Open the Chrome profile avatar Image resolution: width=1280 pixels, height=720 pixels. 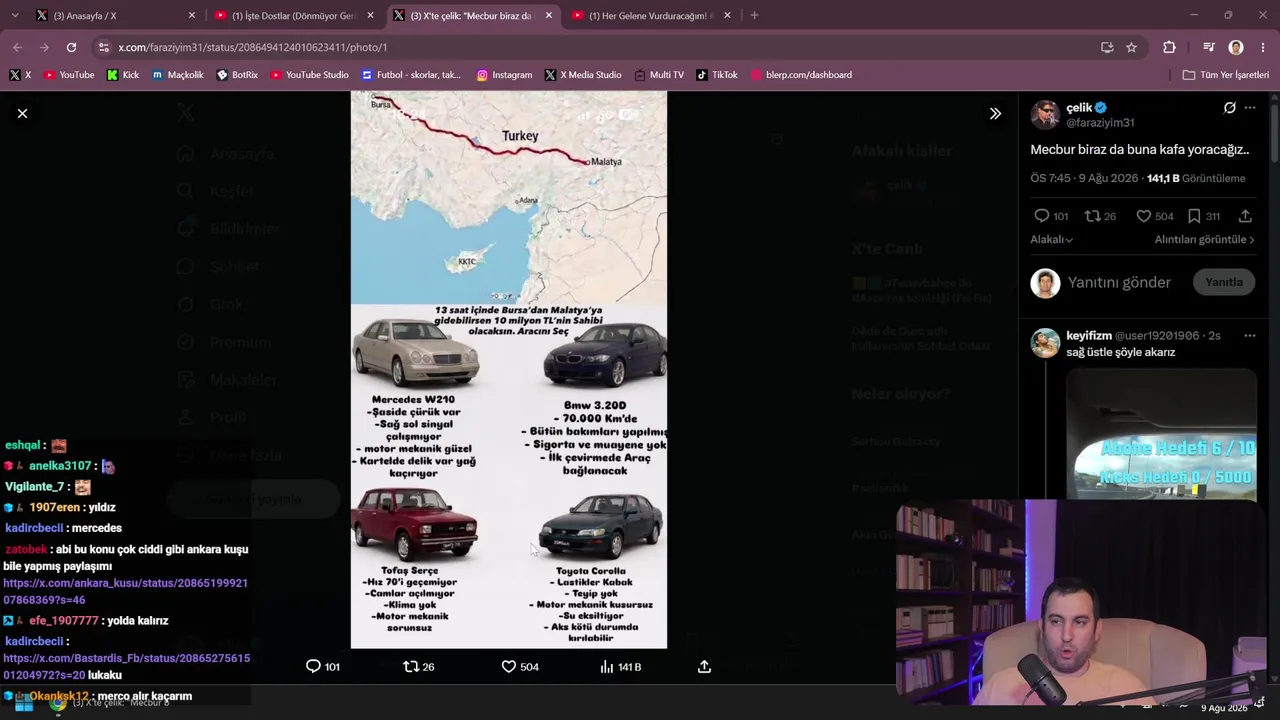click(x=1236, y=47)
